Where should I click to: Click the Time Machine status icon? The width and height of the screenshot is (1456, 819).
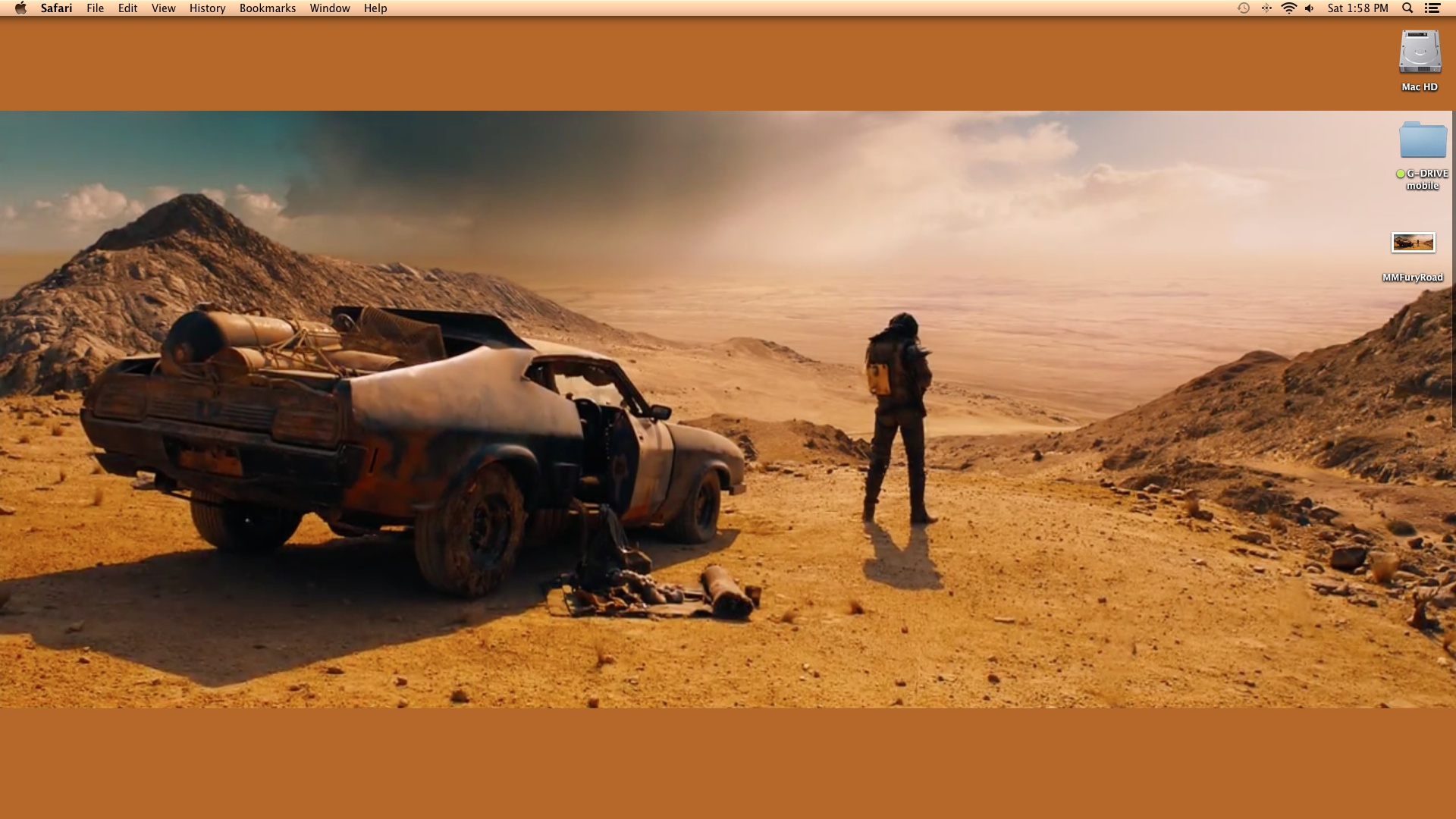click(x=1244, y=8)
